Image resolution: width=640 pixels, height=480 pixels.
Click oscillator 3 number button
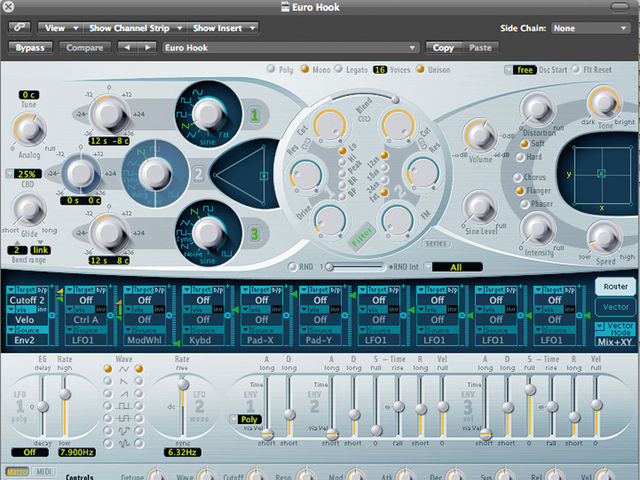point(255,234)
